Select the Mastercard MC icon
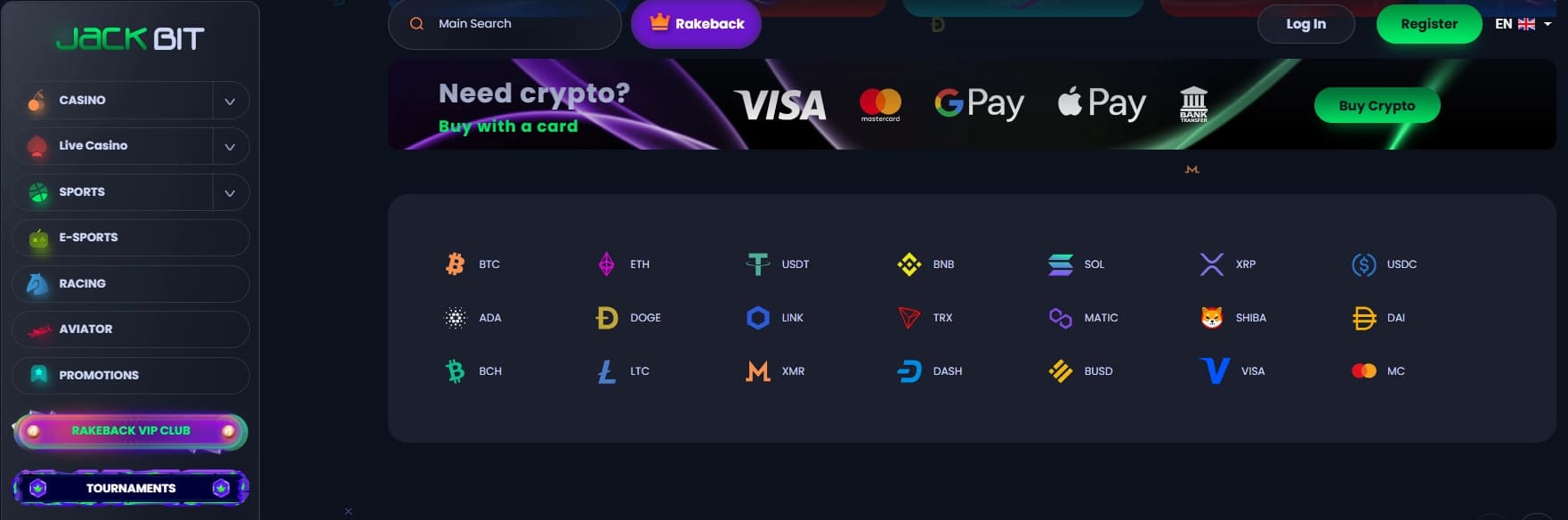 coord(1363,370)
